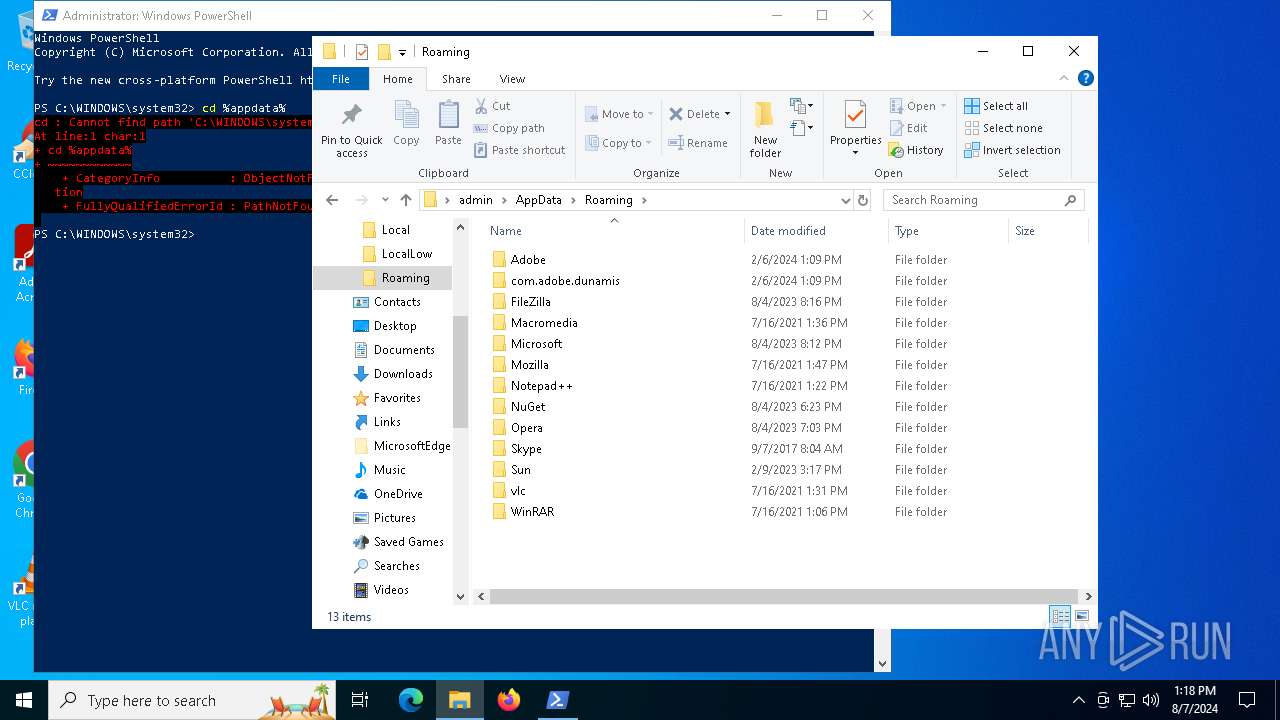Open Explorer Help blue question icon
This screenshot has height=720, width=1280.
pyautogui.click(x=1085, y=78)
